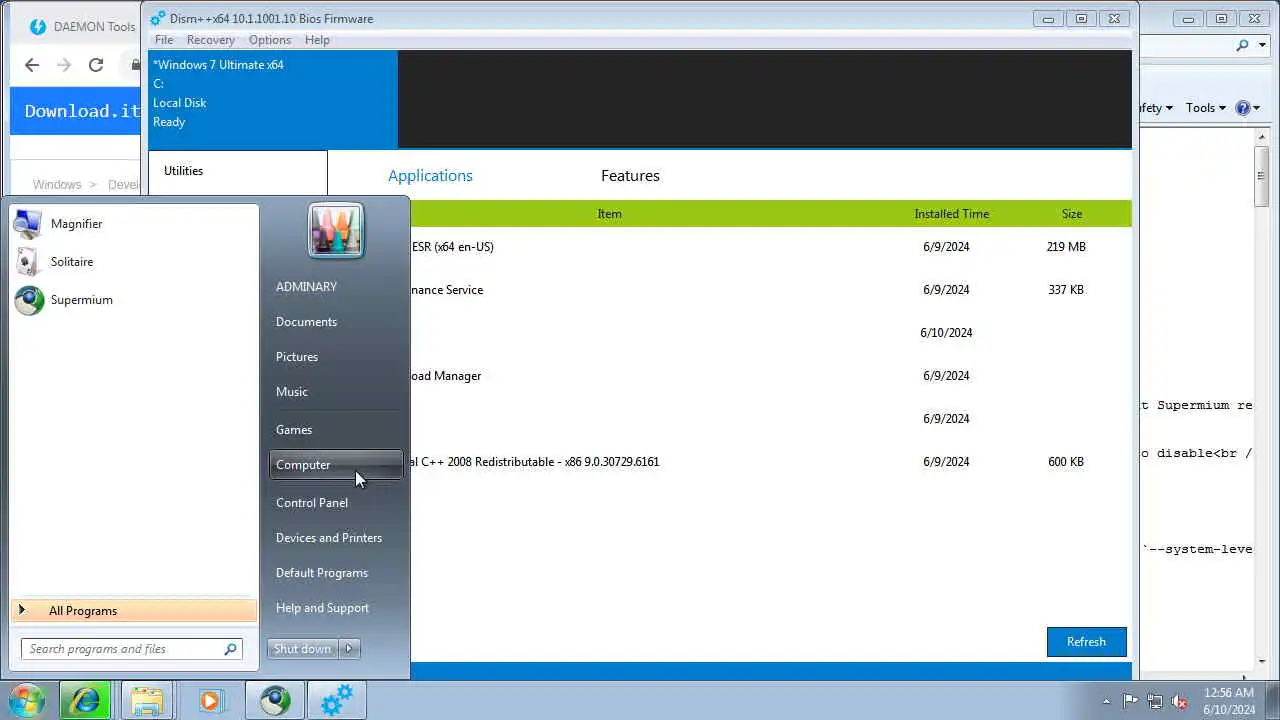The image size is (1280, 720).
Task: Select the Utilities category in Dism++ sidebar
Action: coord(238,171)
